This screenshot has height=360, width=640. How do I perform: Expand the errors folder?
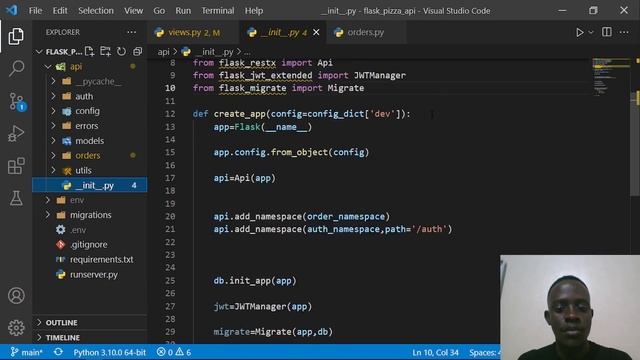(53, 126)
